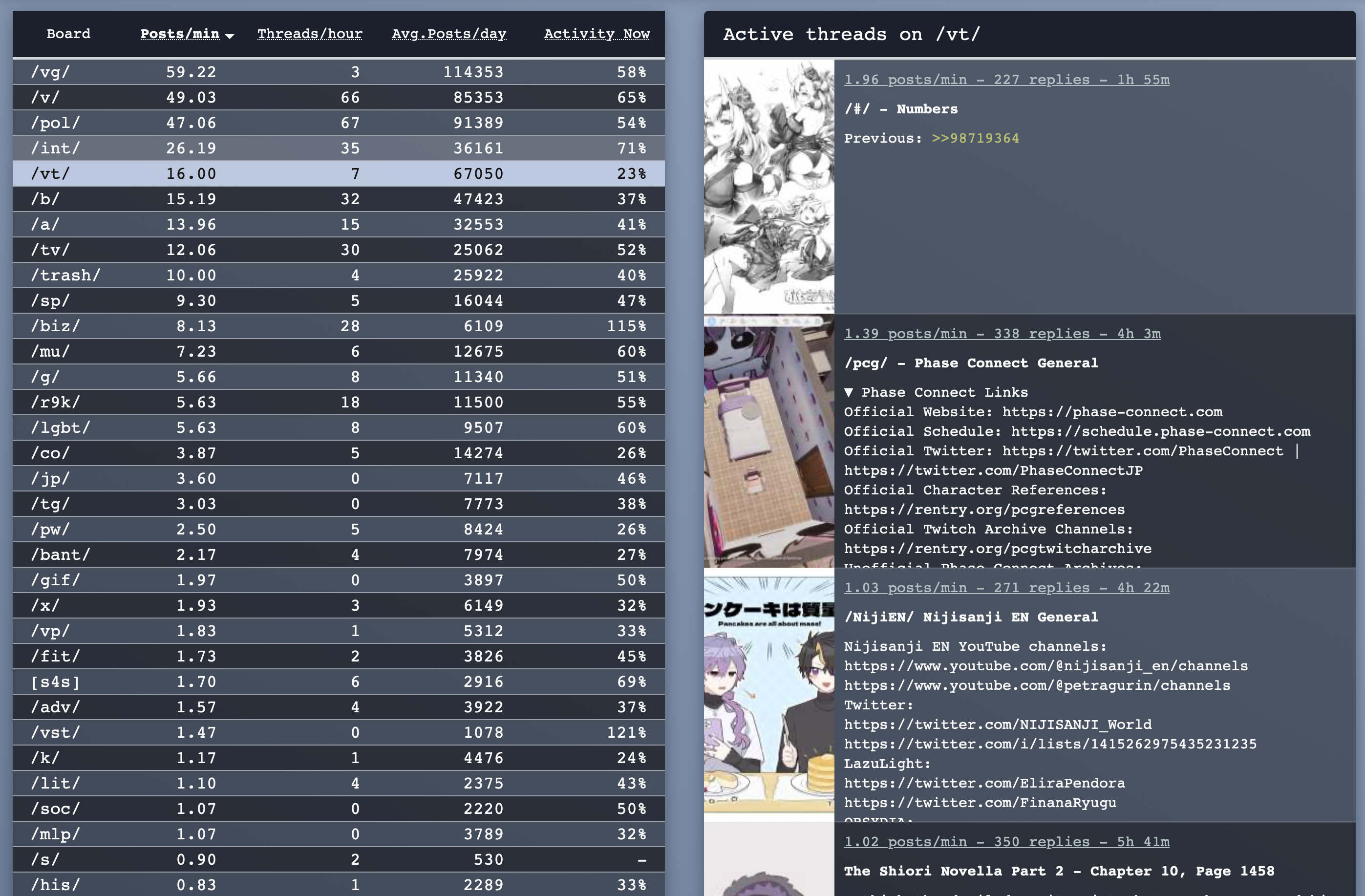1365x896 pixels.
Task: Sort by Avg.Posts/day column header
Action: coord(448,34)
